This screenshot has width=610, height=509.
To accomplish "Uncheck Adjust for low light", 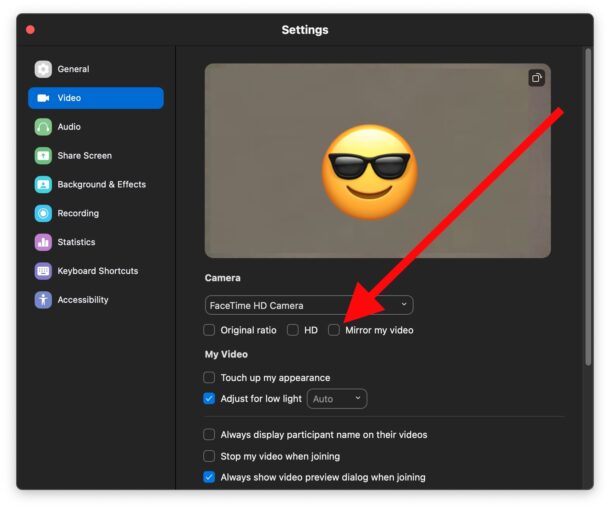I will 209,399.
